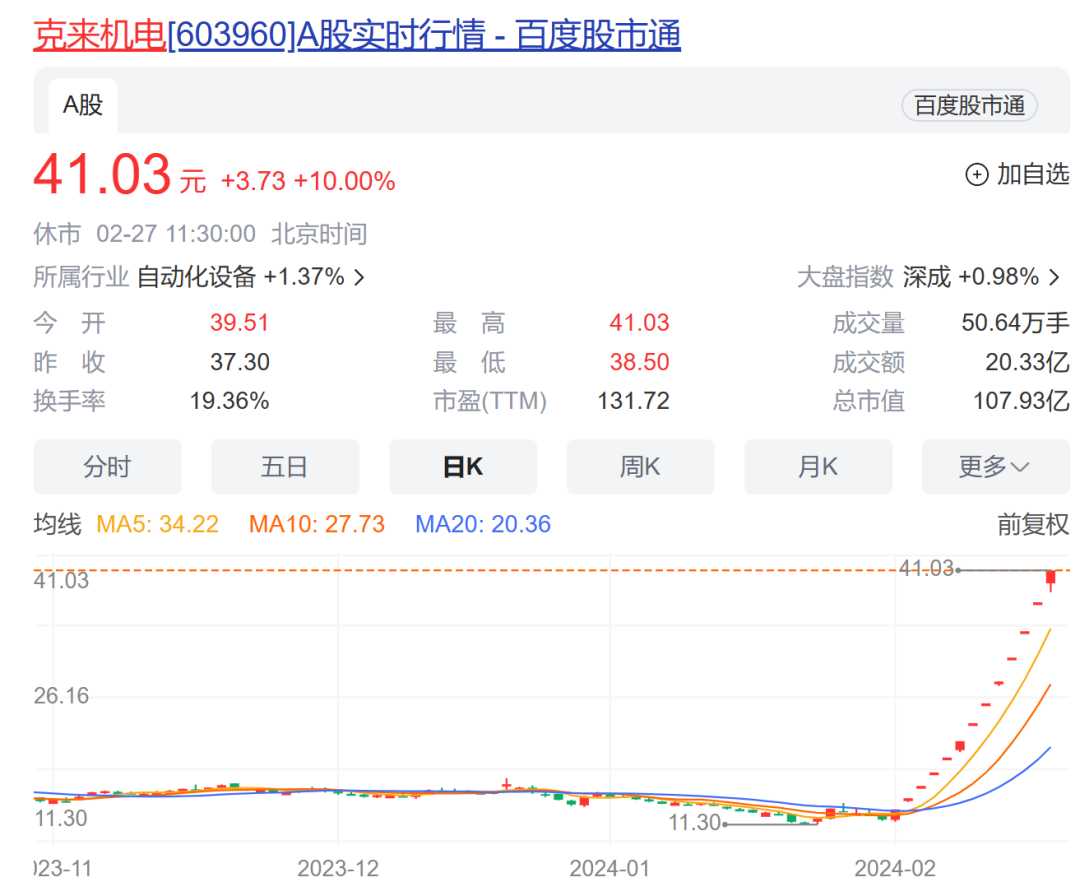Open the 更多 dropdown

996,467
